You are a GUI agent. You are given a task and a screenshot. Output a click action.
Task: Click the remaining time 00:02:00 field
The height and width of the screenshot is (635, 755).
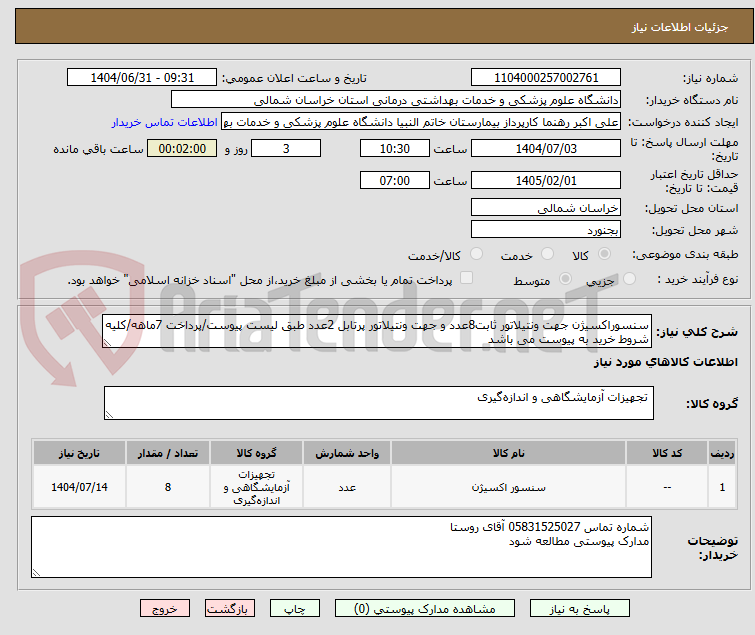[182, 148]
